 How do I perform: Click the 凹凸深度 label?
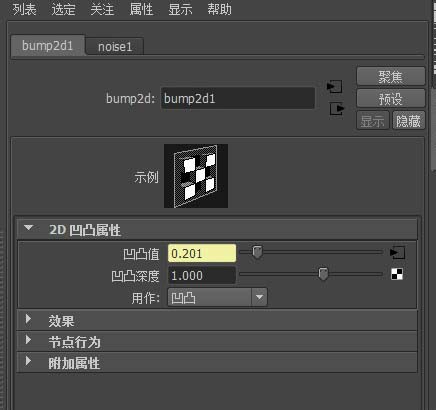tap(135, 276)
